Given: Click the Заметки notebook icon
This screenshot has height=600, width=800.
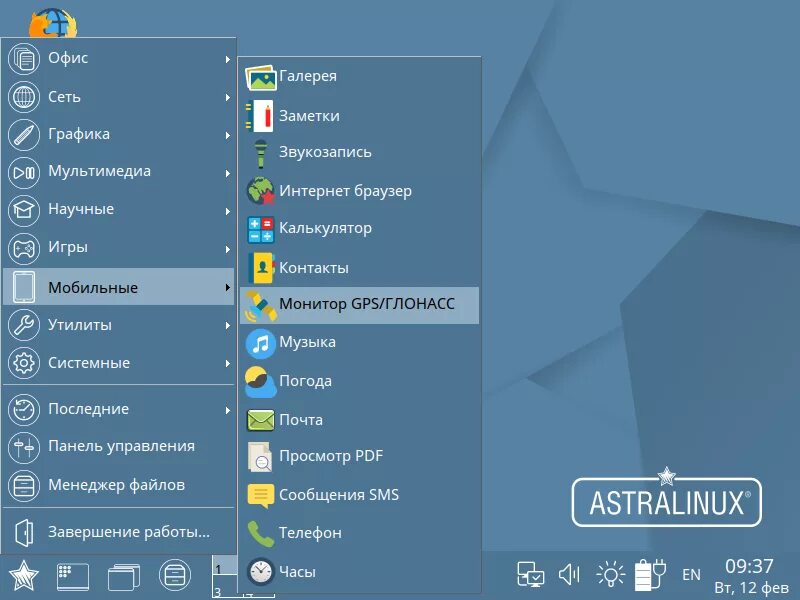Looking at the screenshot, I should 260,116.
